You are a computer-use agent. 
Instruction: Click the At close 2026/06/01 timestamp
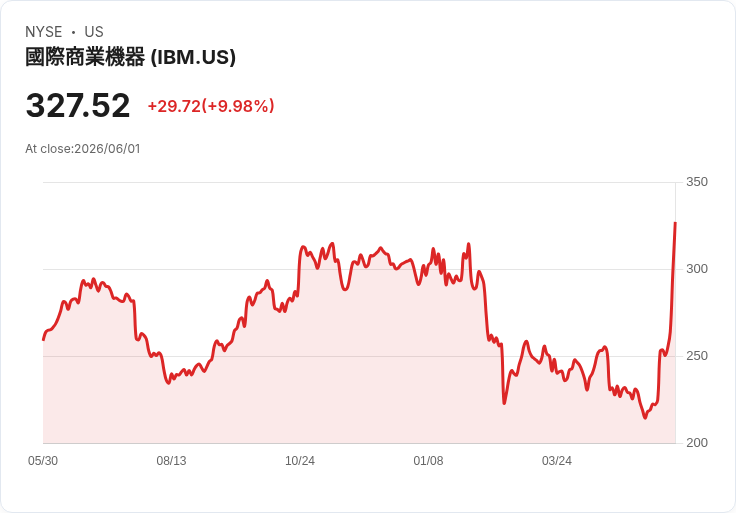pyautogui.click(x=83, y=149)
